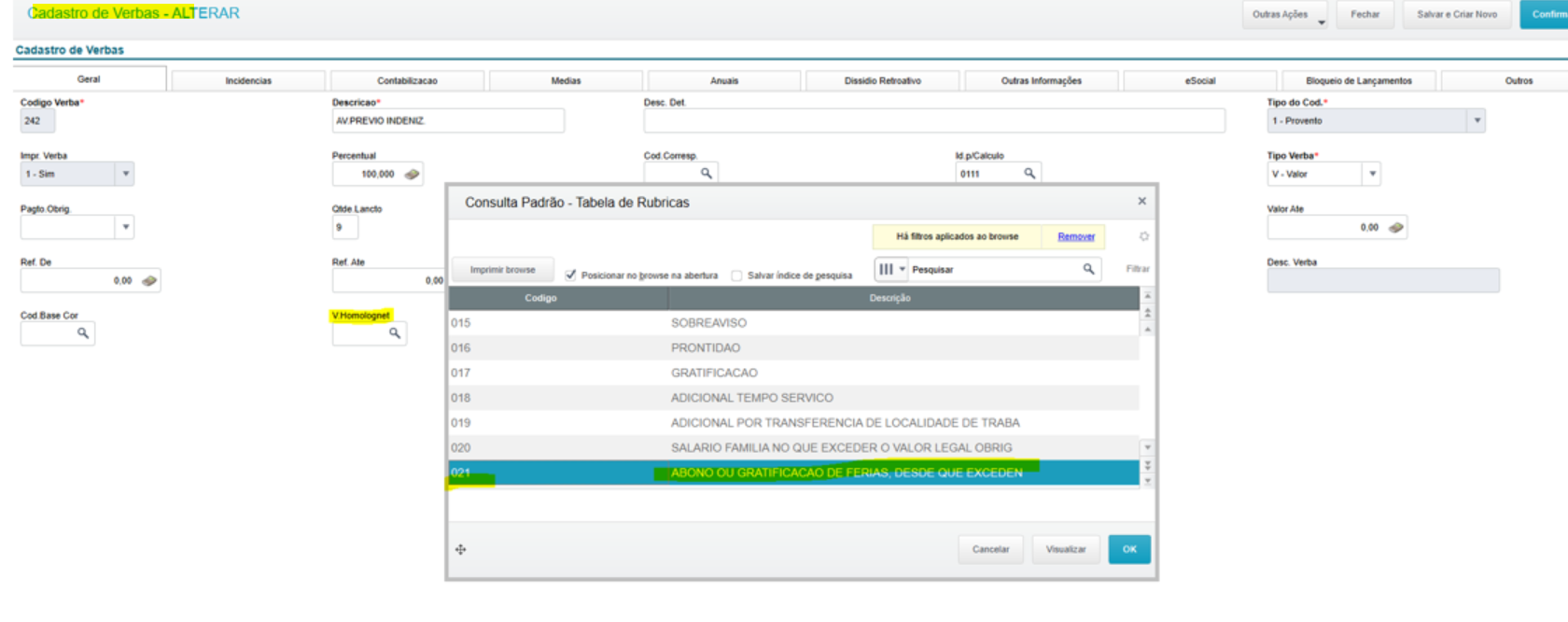Open lookup for V.Homolognet field
Screen dimensions: 1568x622
tap(395, 332)
